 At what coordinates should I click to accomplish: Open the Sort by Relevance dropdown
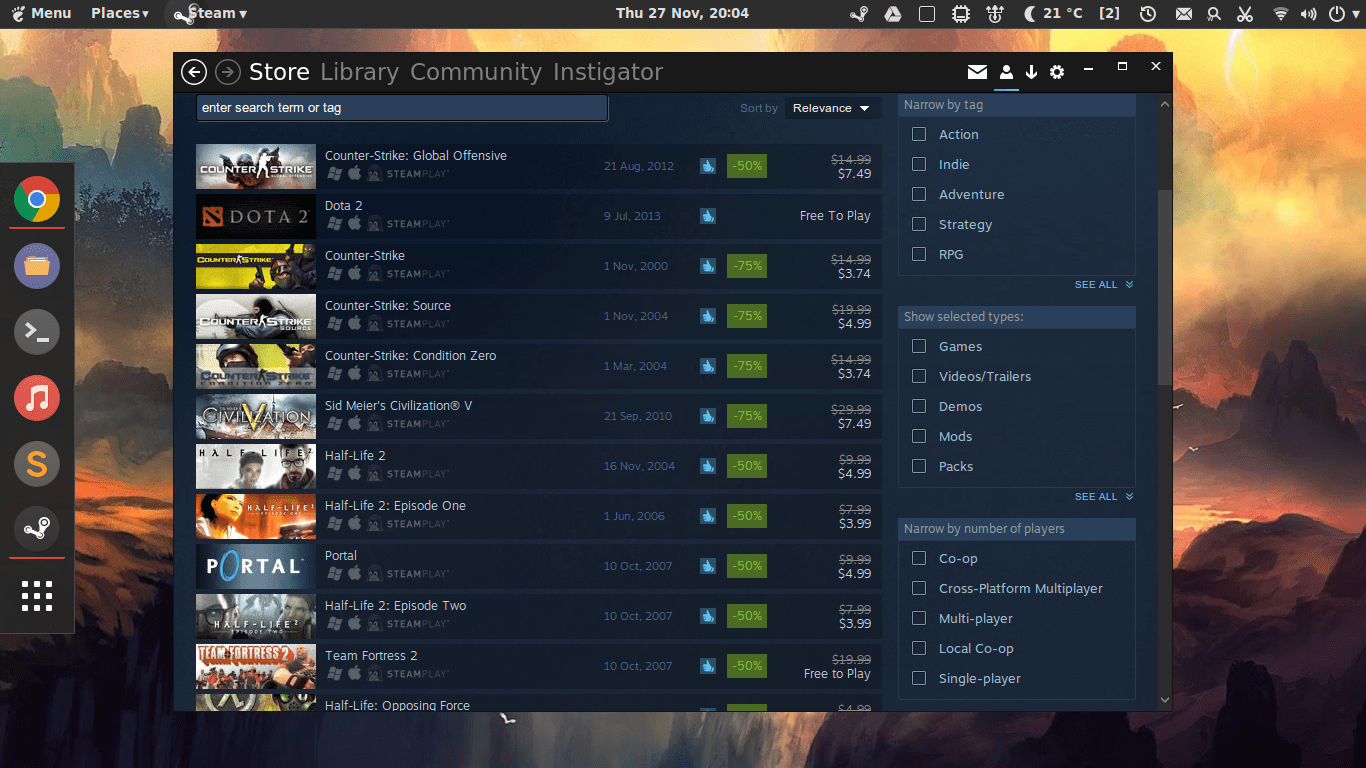click(832, 108)
